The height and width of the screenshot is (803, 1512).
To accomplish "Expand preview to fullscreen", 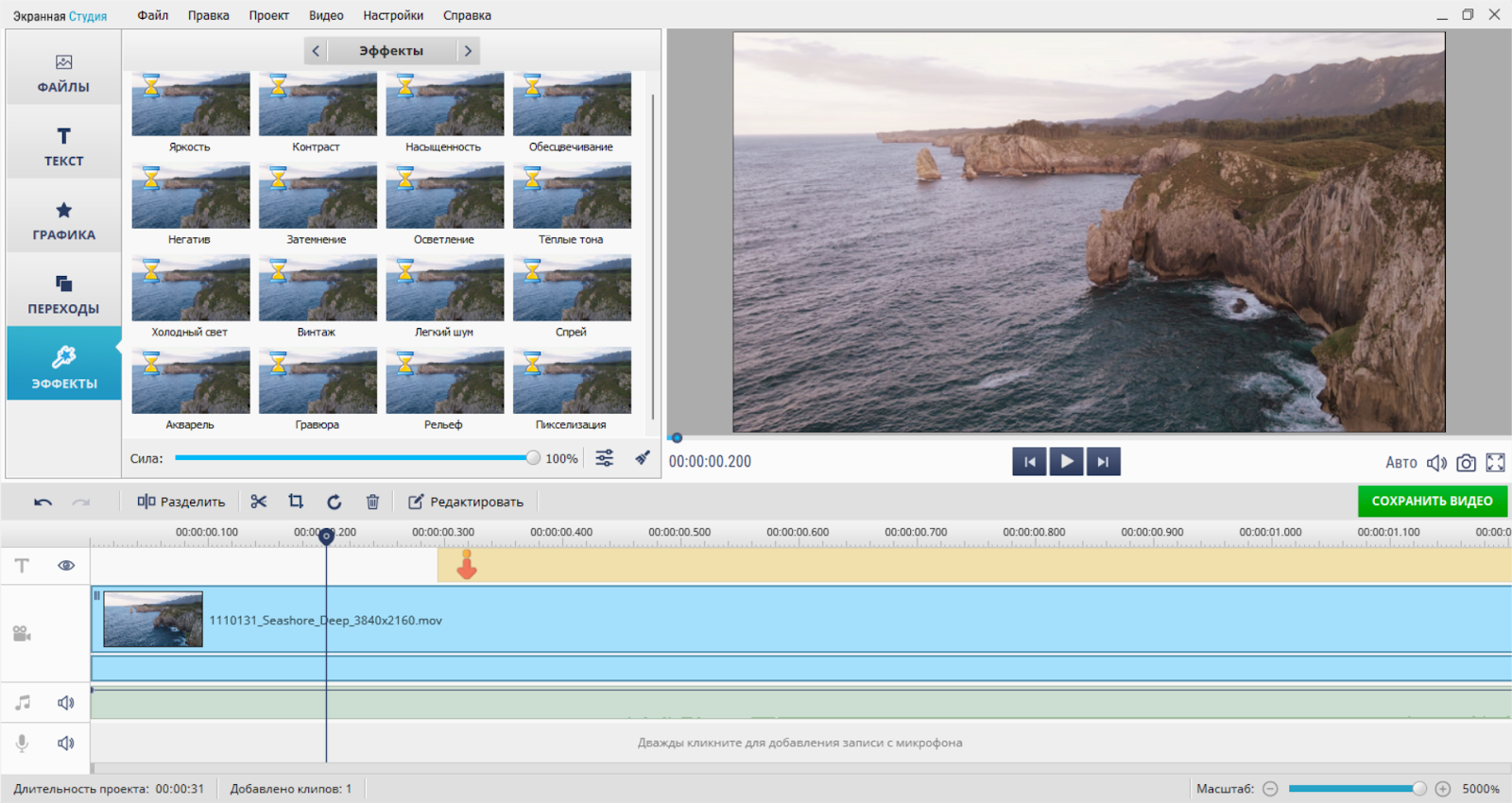I will coord(1495,463).
